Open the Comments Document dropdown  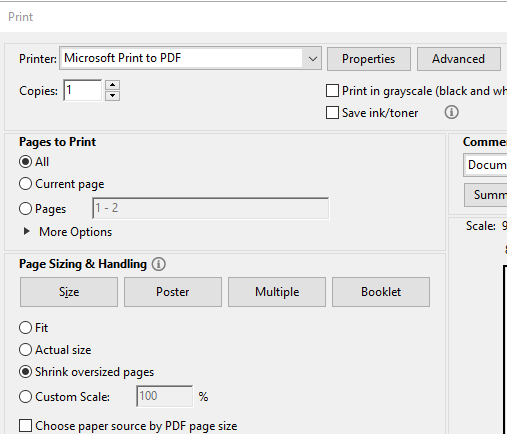click(x=485, y=165)
